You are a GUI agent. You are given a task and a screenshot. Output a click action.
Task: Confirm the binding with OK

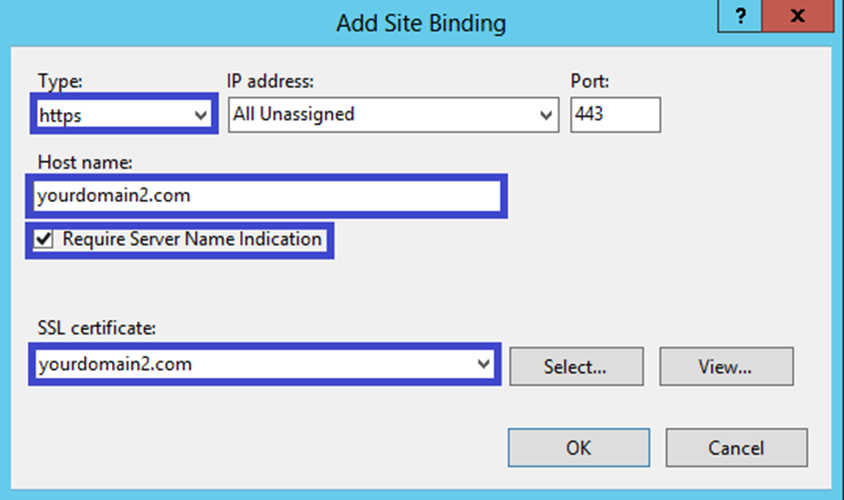578,448
